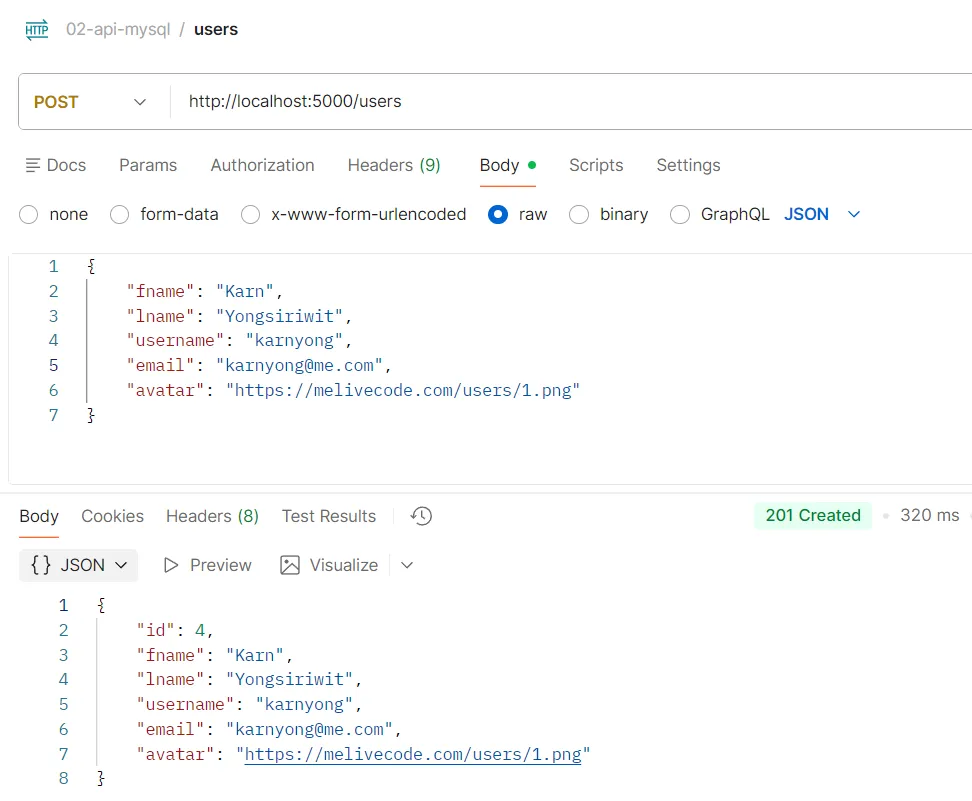This screenshot has width=972, height=801.
Task: Click the 201 Created status indicator
Action: click(x=813, y=515)
